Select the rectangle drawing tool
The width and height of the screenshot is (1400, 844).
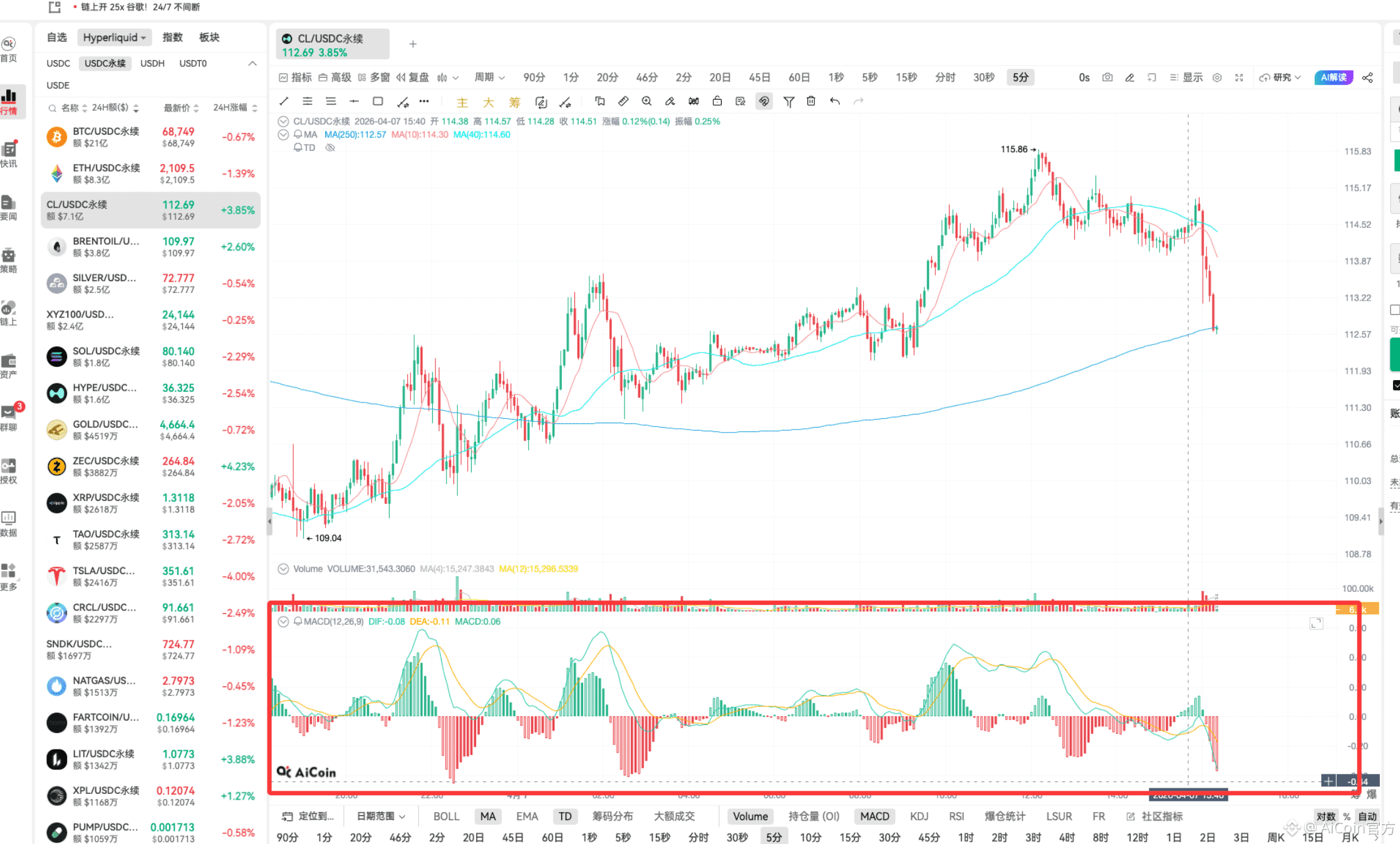(x=378, y=101)
